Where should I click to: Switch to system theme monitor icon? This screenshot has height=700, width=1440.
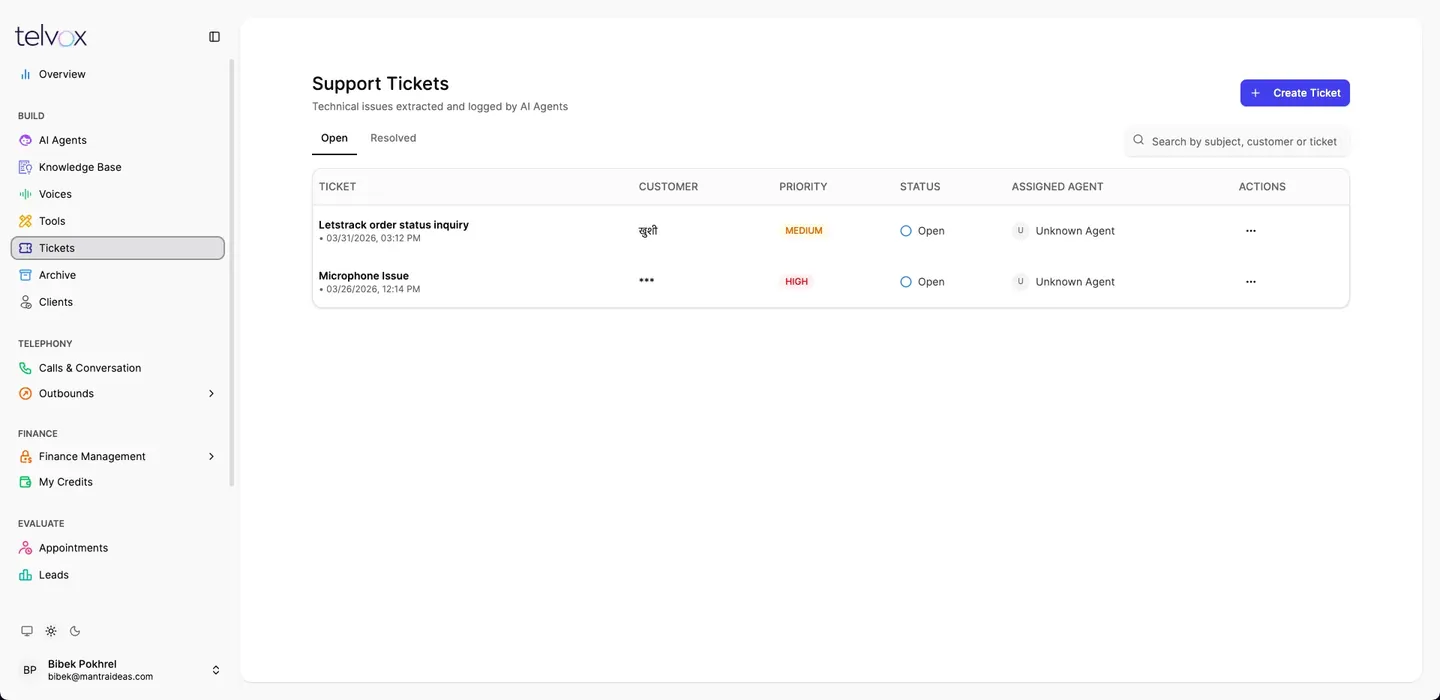[x=27, y=631]
